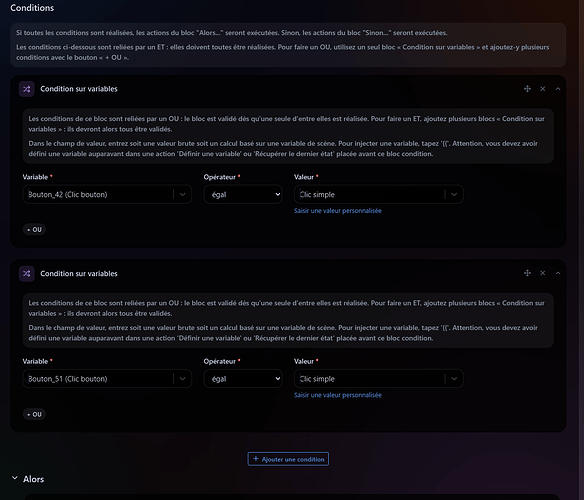Grab move handle icon of second condition

pyautogui.click(x=527, y=273)
